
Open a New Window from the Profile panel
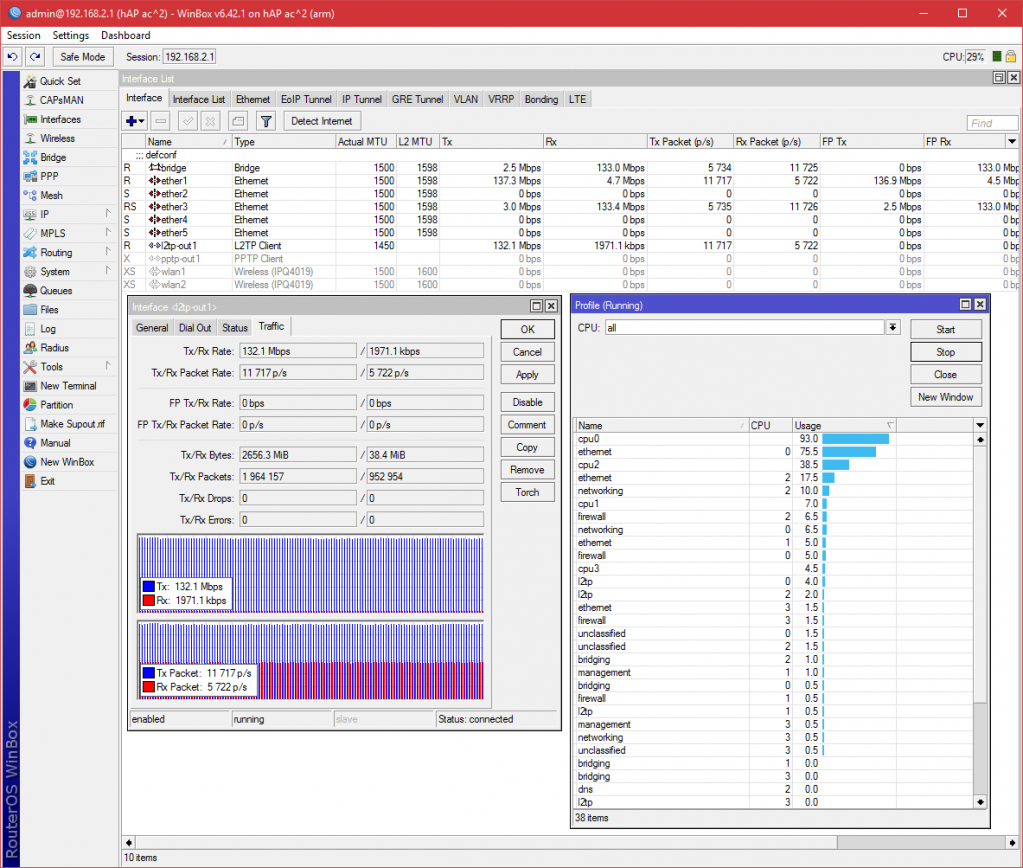click(x=944, y=396)
